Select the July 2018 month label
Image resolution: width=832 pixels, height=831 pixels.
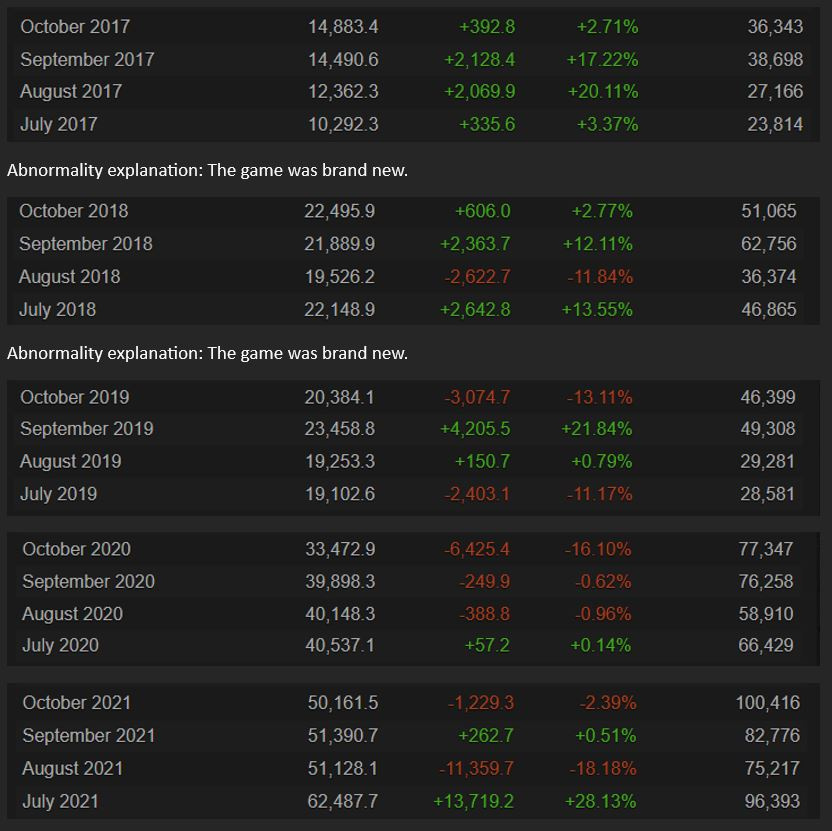tap(58, 310)
